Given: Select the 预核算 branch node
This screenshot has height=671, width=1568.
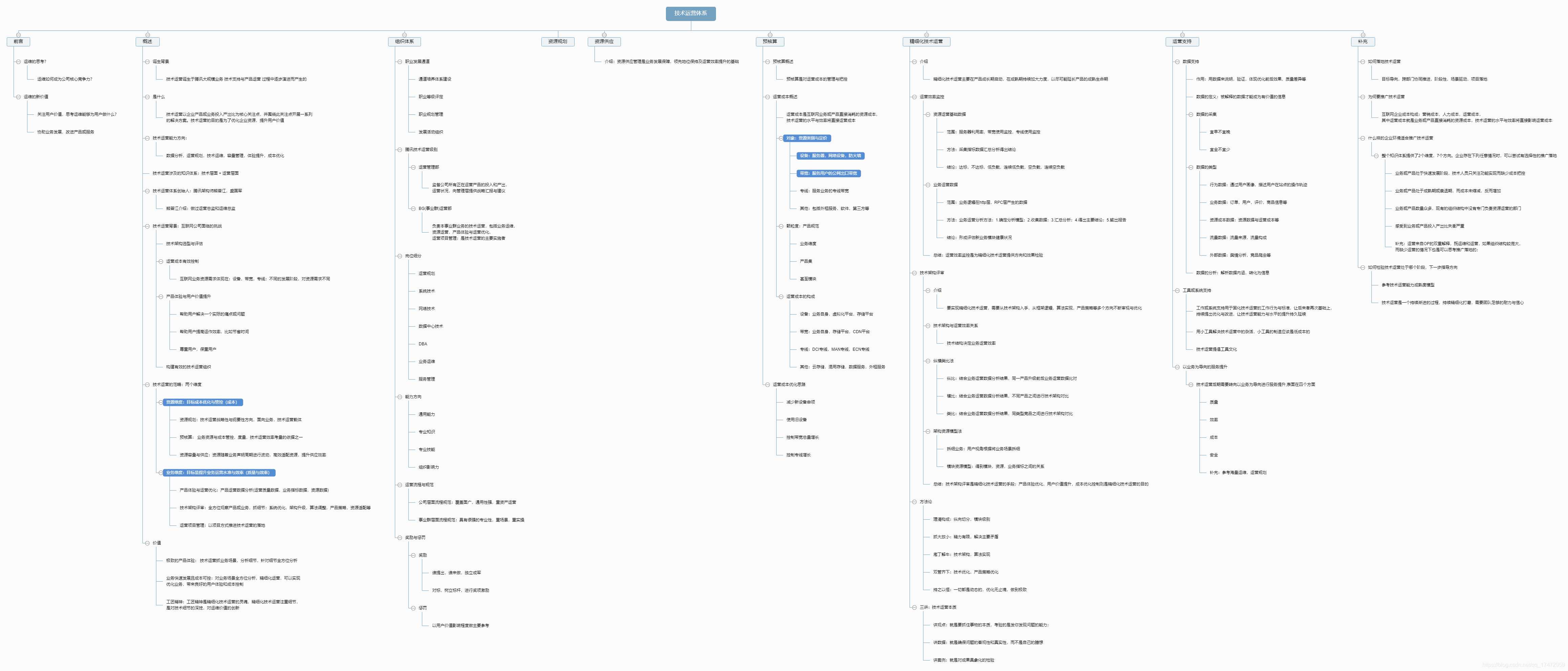Looking at the screenshot, I should (769, 41).
